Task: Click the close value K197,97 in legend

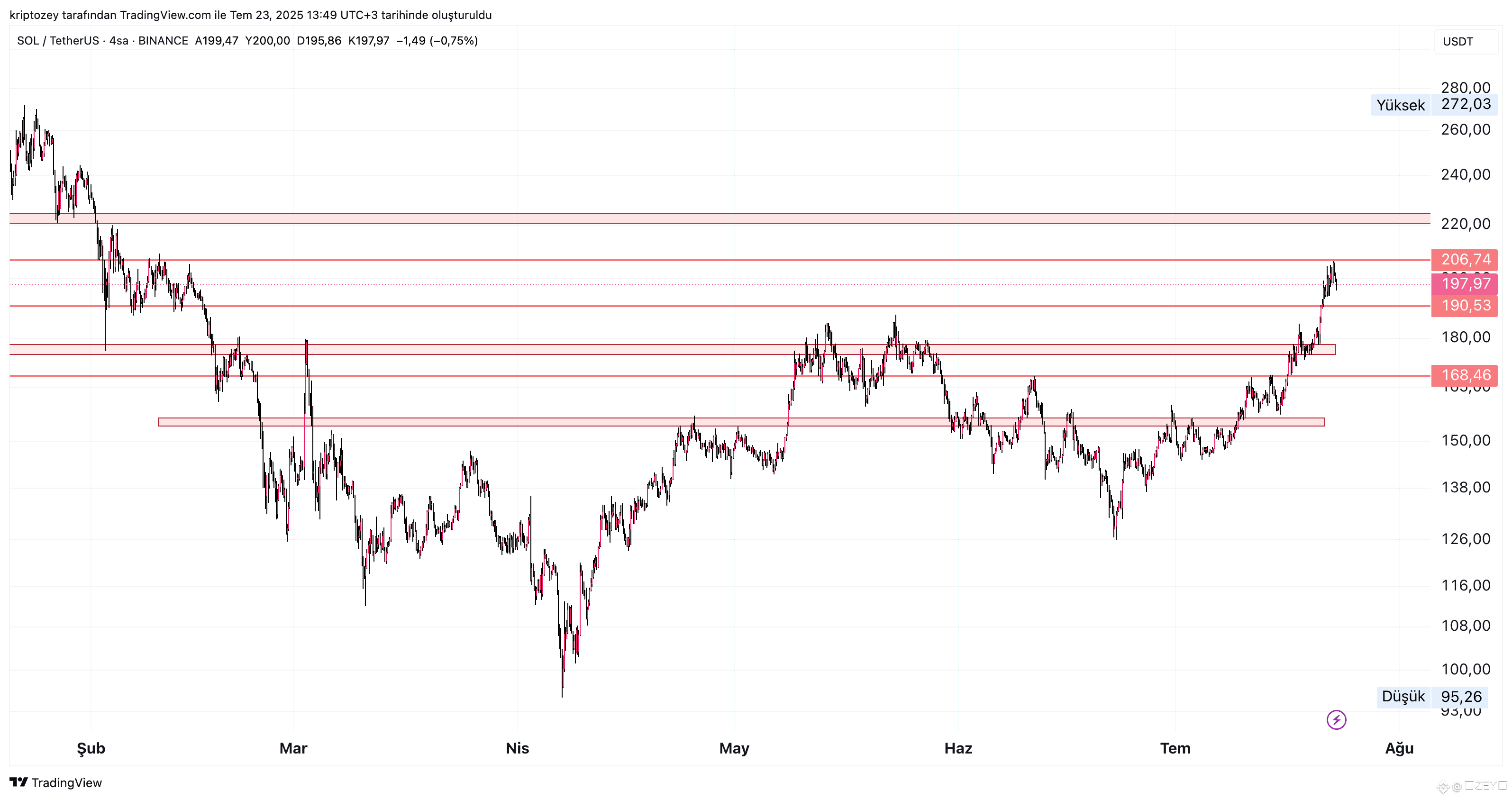Action: point(369,40)
